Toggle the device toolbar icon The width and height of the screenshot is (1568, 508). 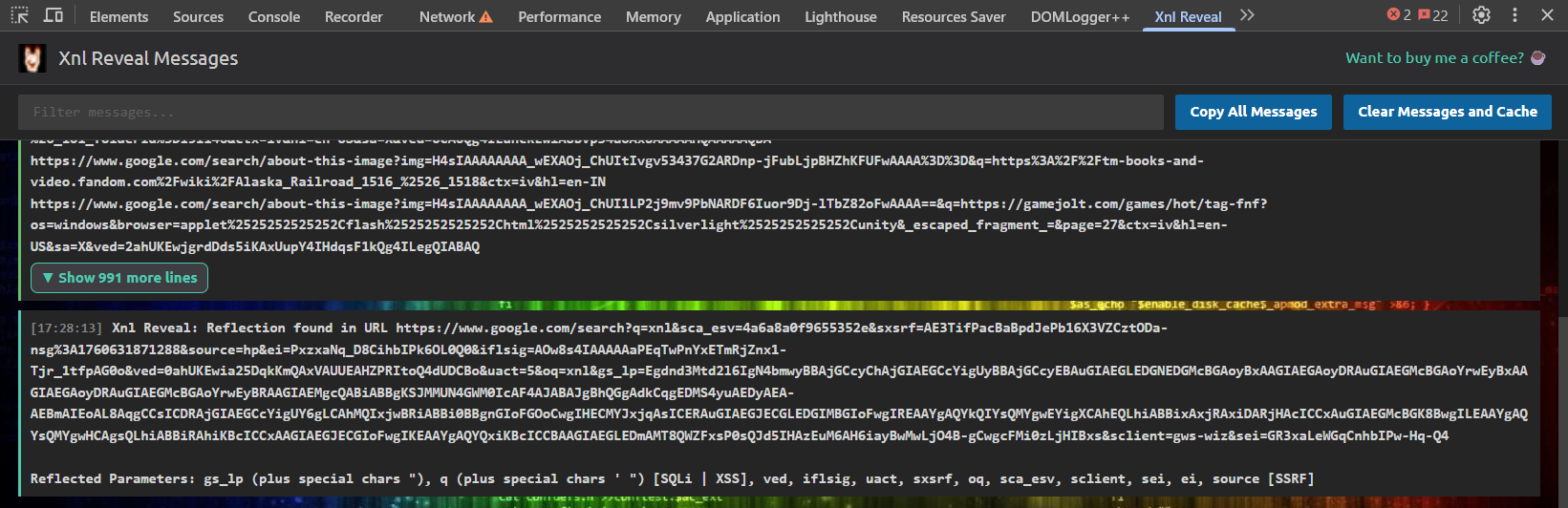[x=54, y=15]
